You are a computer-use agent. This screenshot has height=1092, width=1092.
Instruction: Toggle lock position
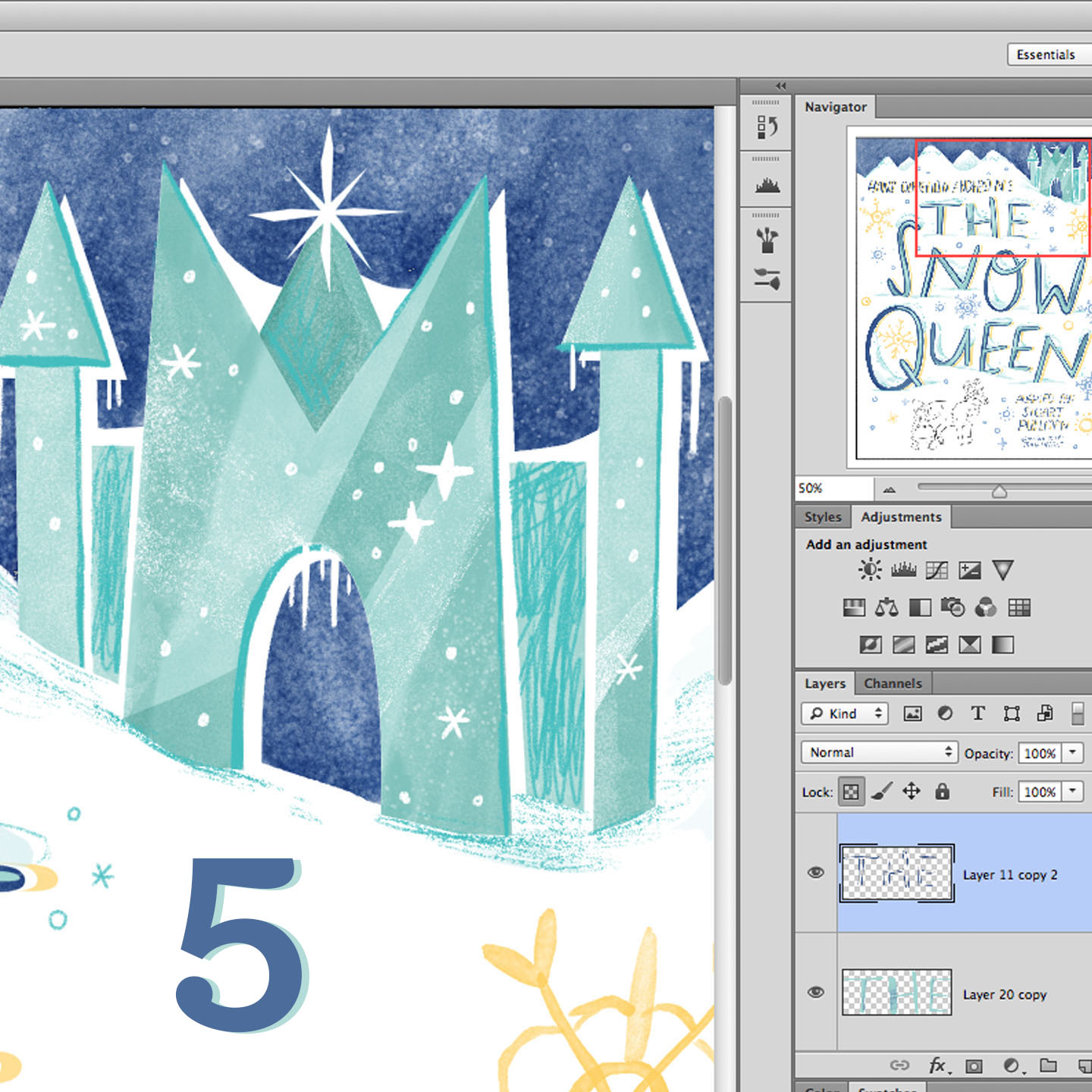click(912, 792)
